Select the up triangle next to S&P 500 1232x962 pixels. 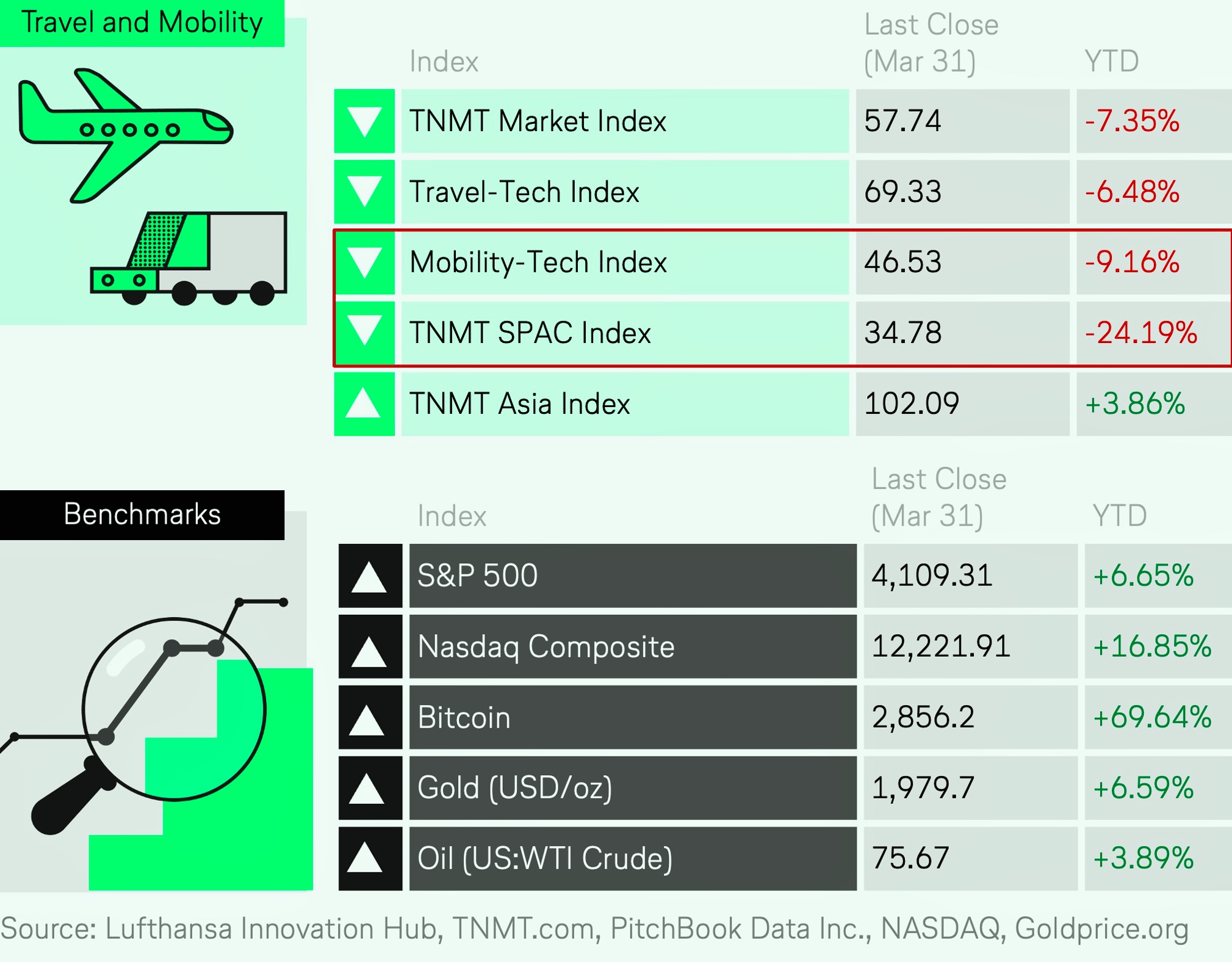click(370, 576)
